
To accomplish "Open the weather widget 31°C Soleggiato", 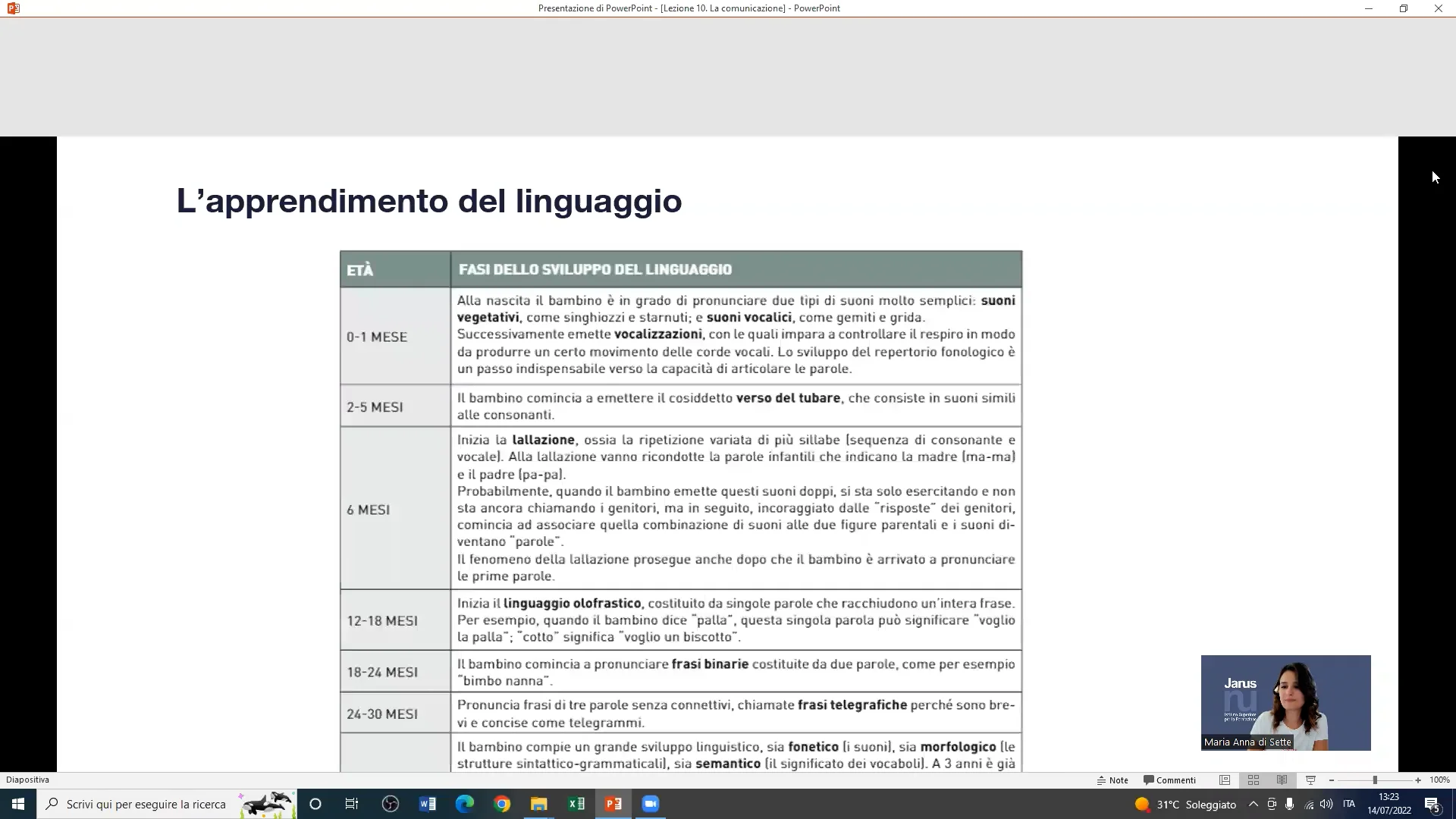I will click(1185, 804).
